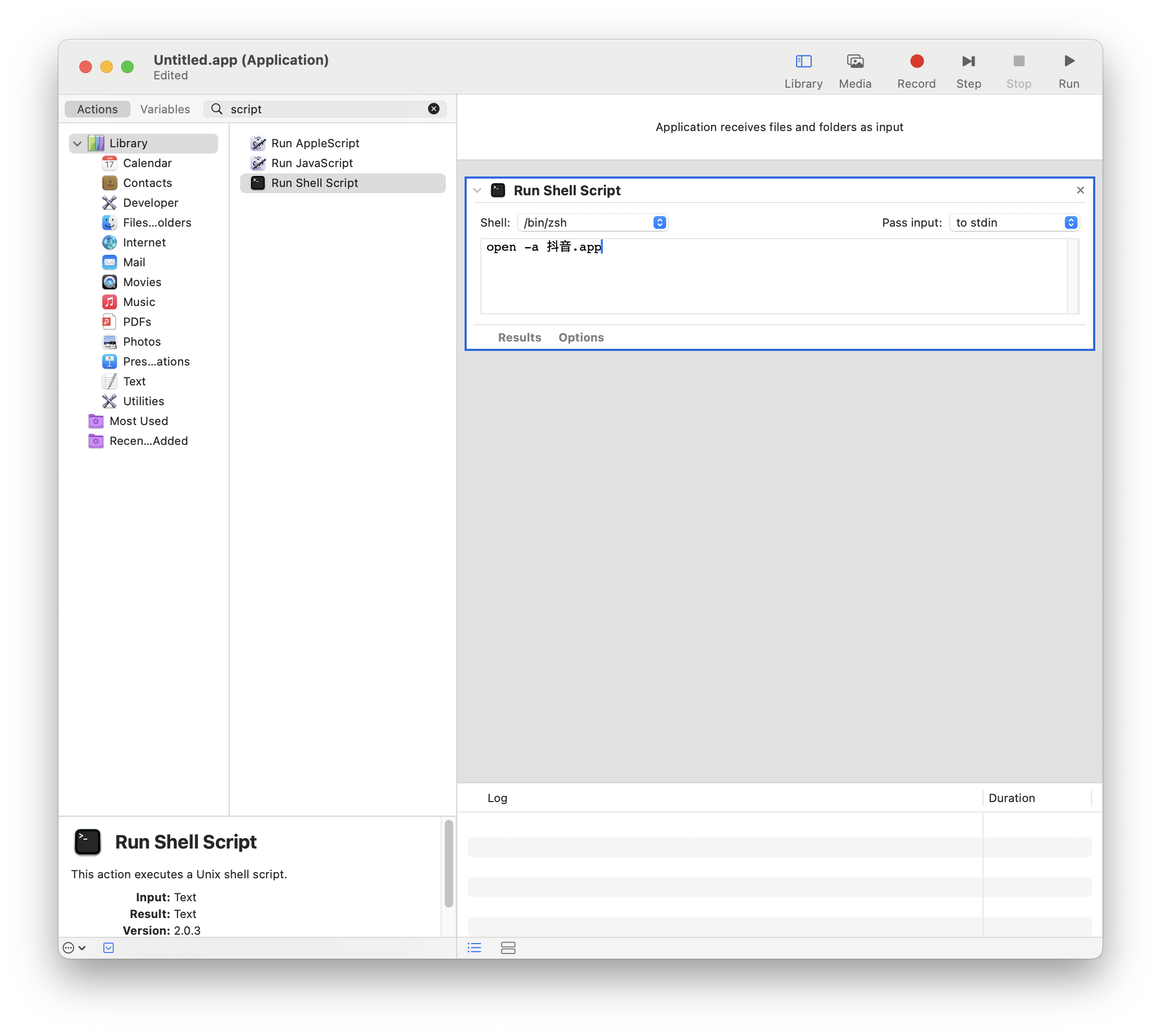Select the Run JavaScript action
The height and width of the screenshot is (1036, 1161).
(x=311, y=163)
